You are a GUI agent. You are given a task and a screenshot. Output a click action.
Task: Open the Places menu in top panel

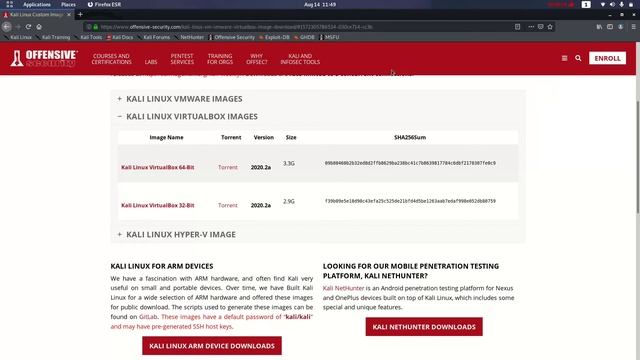[x=68, y=4]
